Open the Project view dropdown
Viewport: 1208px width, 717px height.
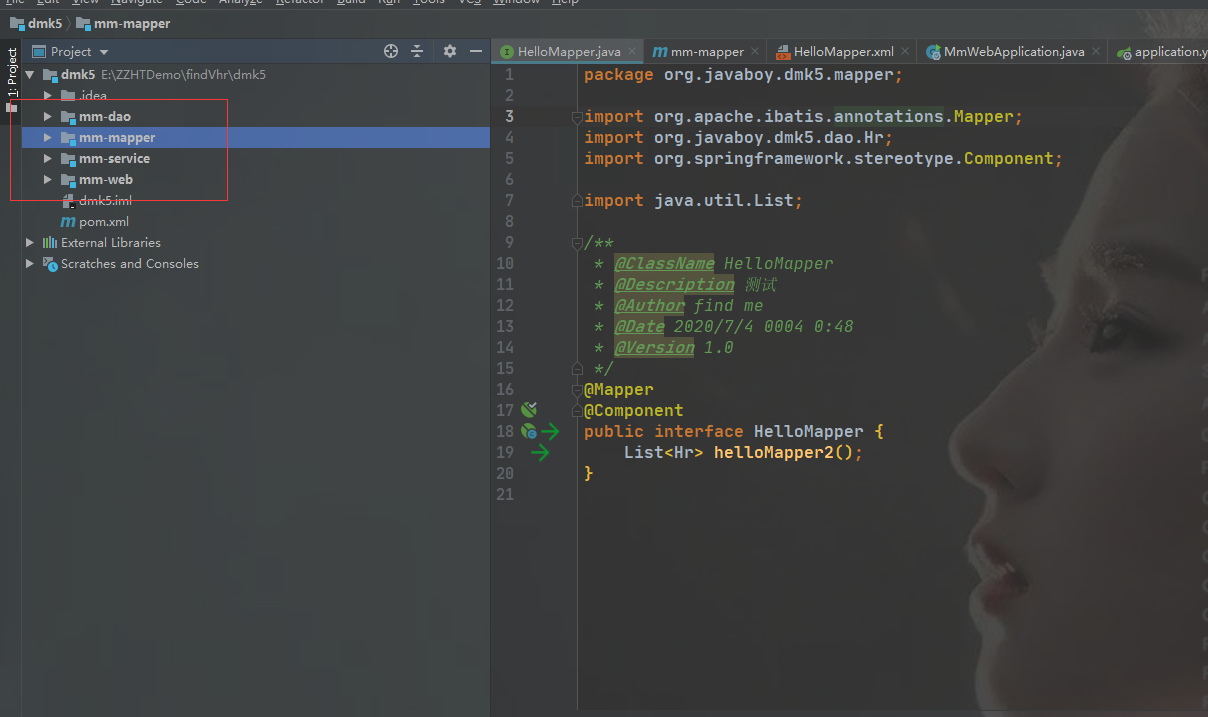tap(104, 52)
